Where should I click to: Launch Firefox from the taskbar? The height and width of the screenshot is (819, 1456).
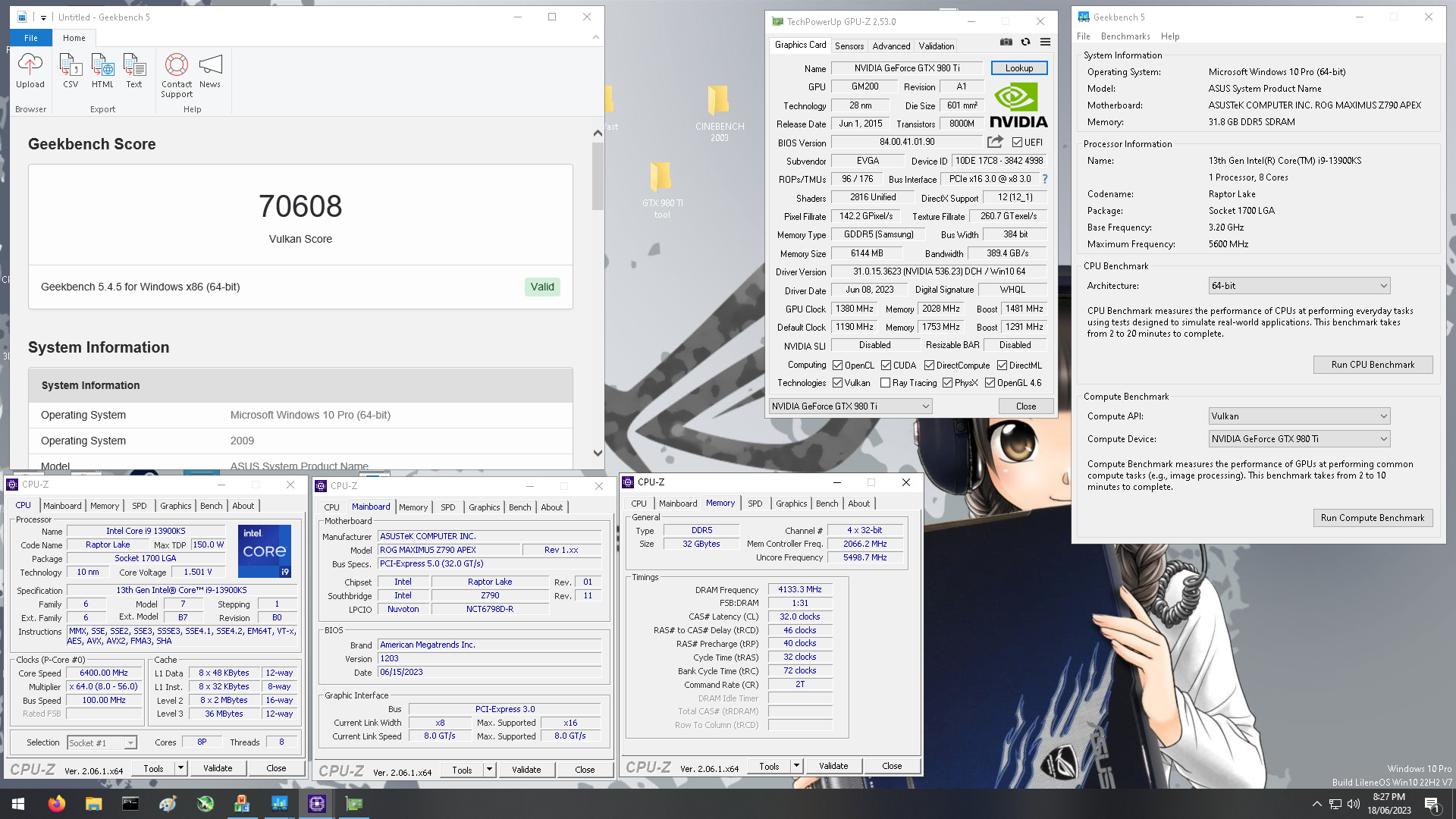click(56, 804)
